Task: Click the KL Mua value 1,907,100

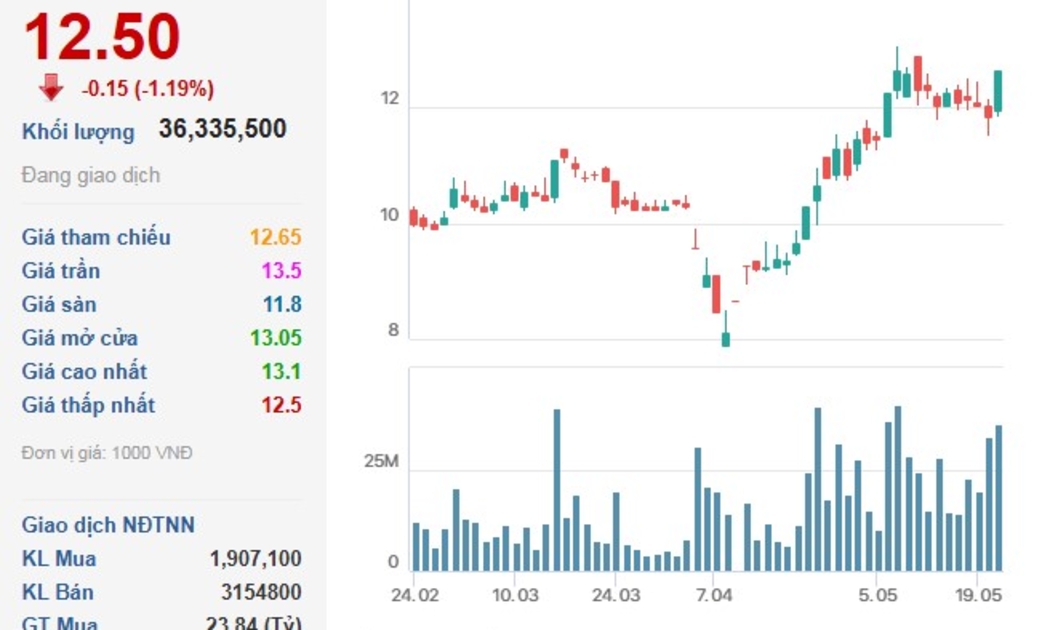Action: [x=255, y=558]
